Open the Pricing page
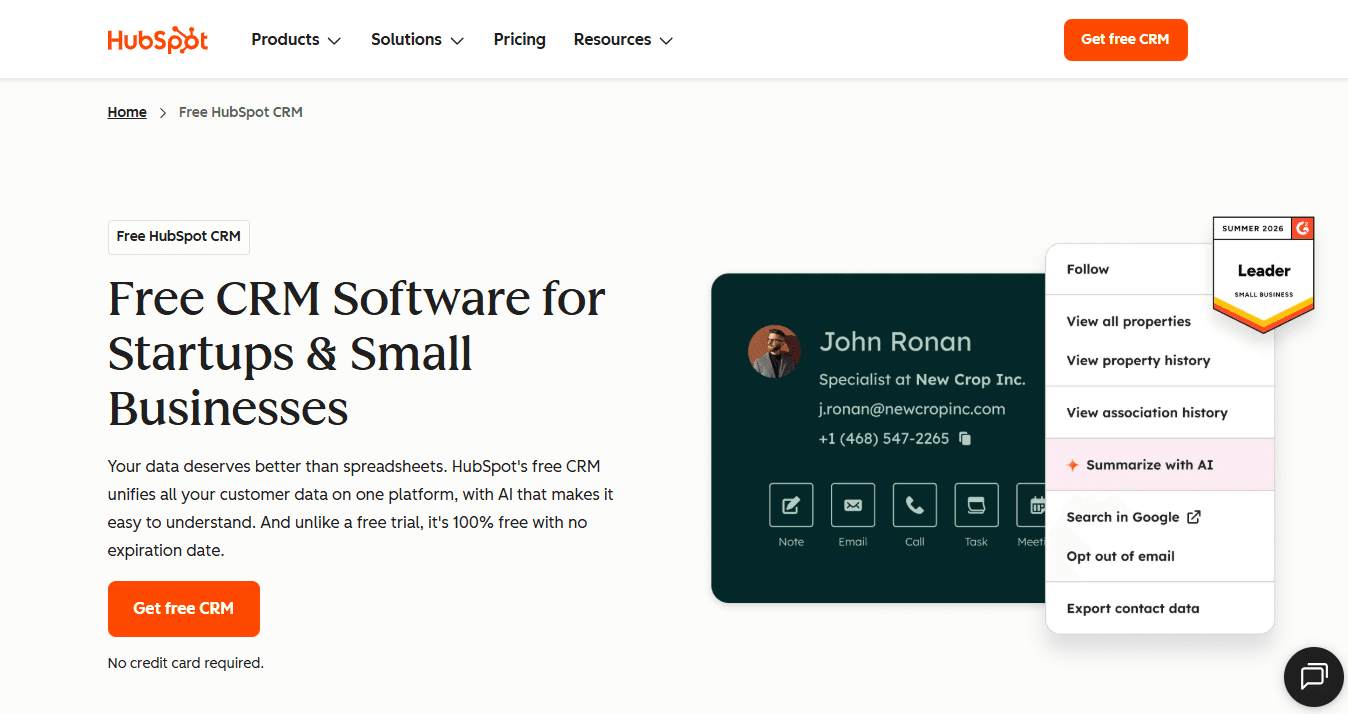The height and width of the screenshot is (714, 1348). click(520, 40)
